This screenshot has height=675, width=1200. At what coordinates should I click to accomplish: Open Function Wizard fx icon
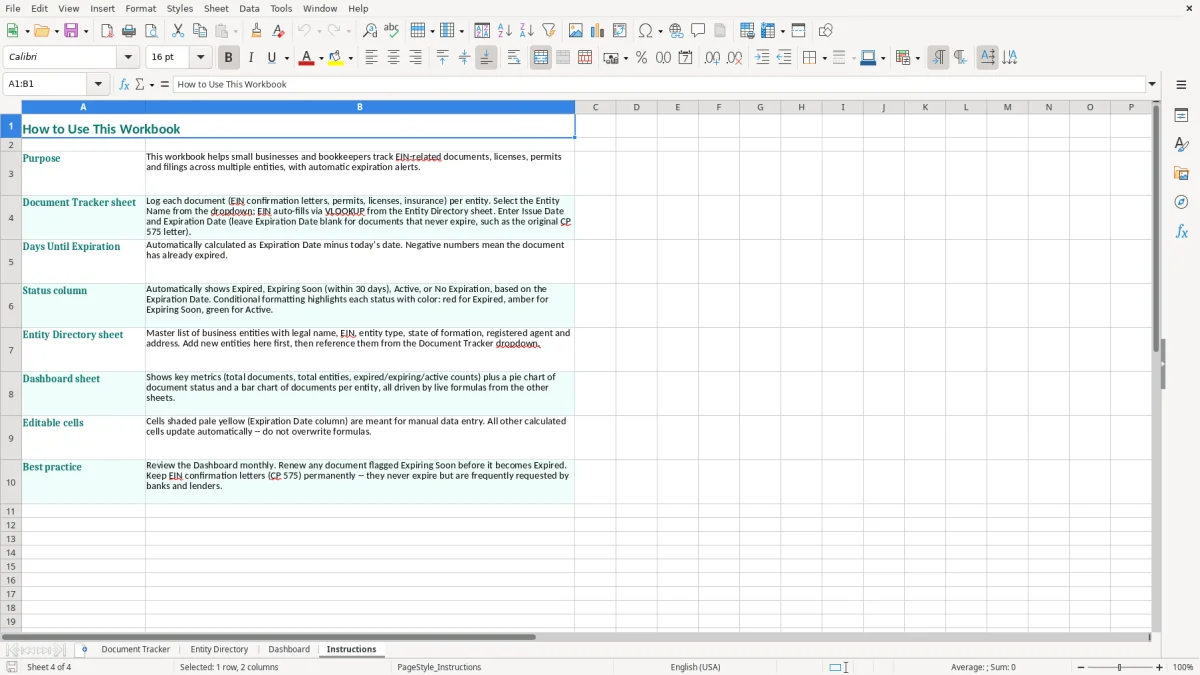(x=124, y=85)
